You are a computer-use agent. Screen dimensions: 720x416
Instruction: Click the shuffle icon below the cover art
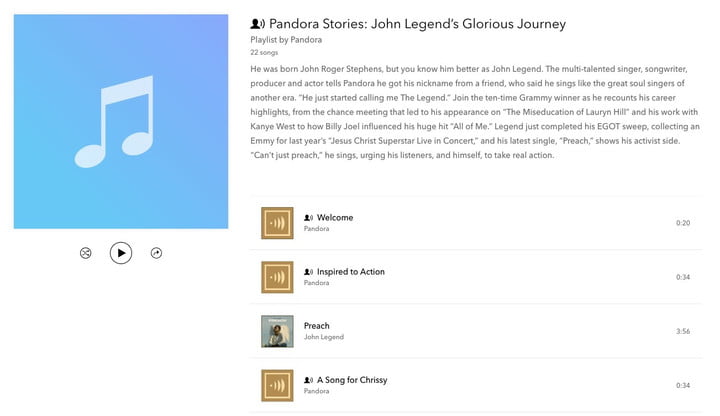pos(85,253)
